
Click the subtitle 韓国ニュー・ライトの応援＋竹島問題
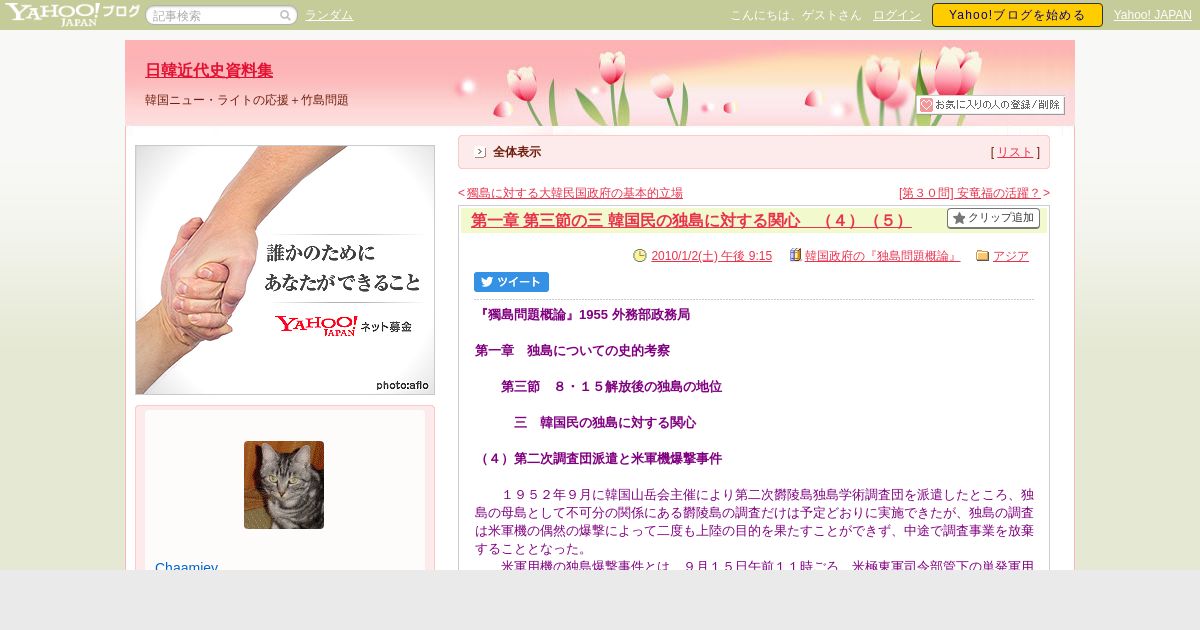tap(247, 100)
